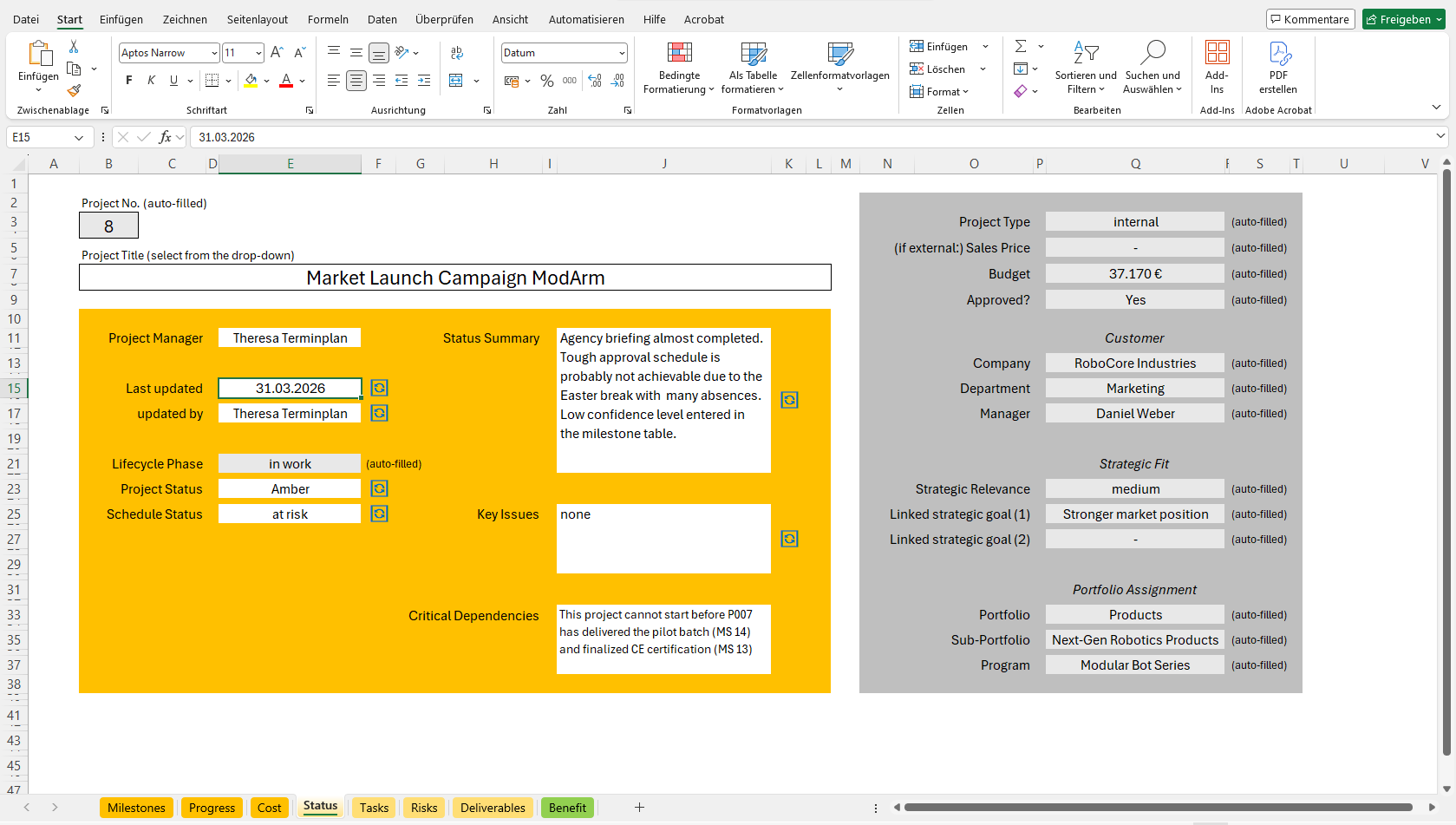1456x825 pixels.
Task: Open the Datum number format dropdown
Action: coord(622,53)
